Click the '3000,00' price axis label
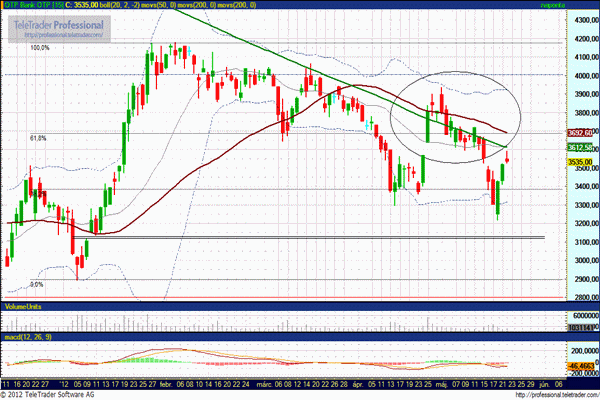600x400 pixels. 586,260
